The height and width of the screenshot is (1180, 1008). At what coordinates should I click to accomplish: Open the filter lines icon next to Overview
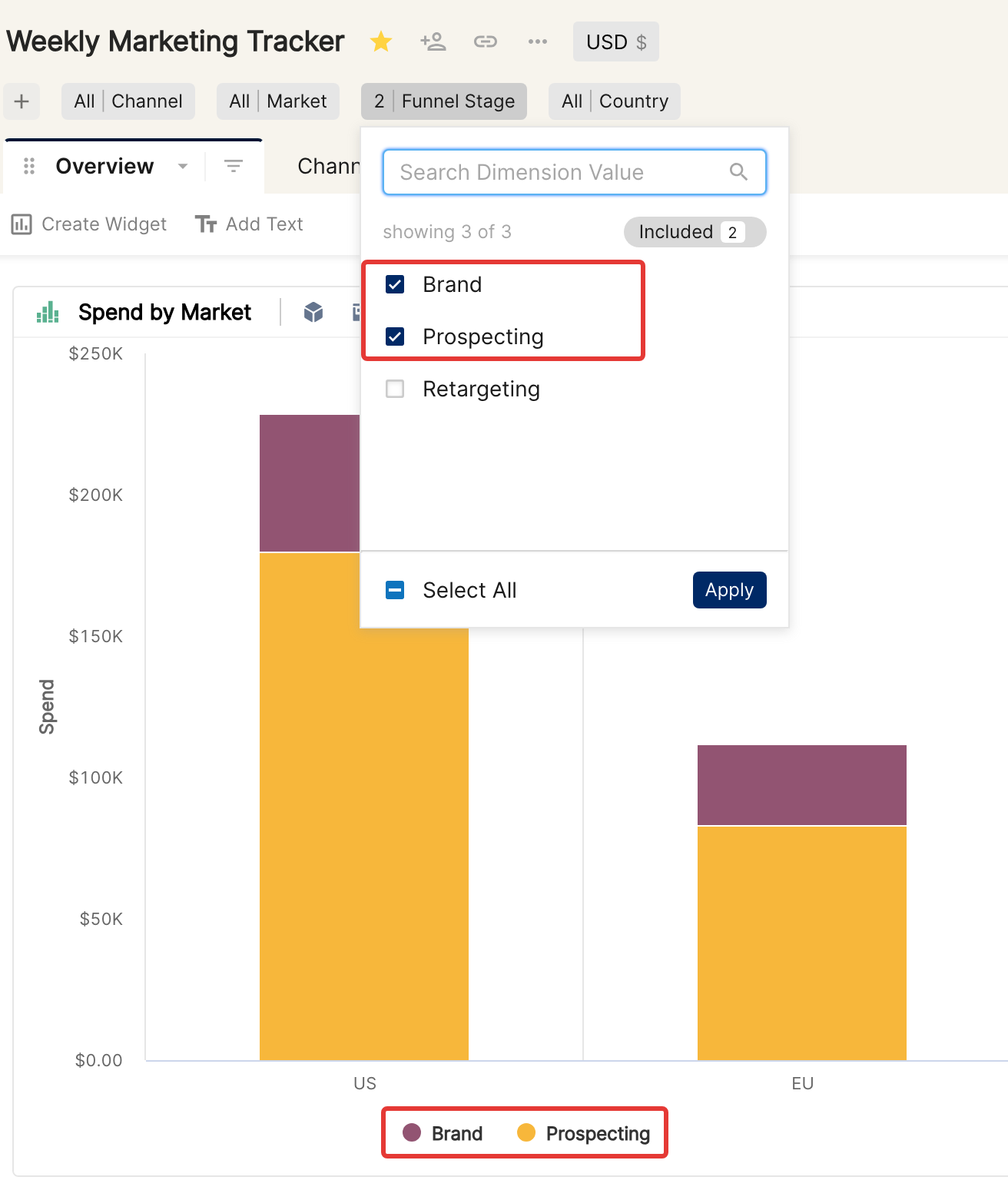[234, 166]
